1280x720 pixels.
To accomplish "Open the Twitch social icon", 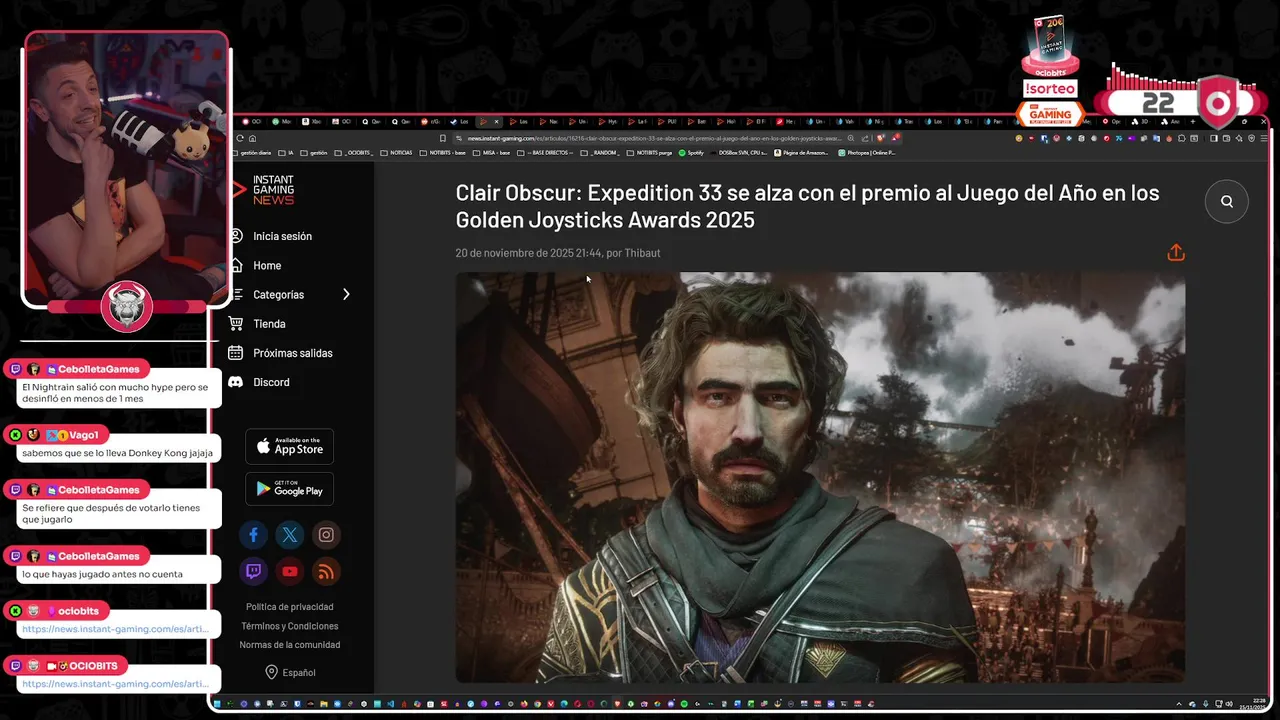I will tap(253, 572).
